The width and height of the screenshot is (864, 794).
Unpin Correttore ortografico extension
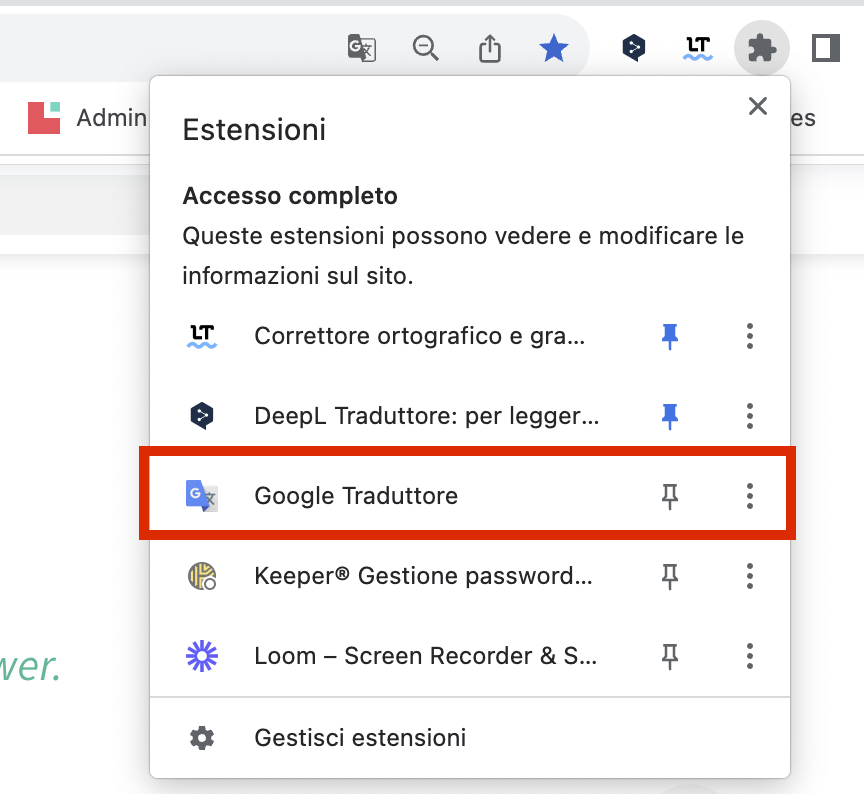coord(670,337)
